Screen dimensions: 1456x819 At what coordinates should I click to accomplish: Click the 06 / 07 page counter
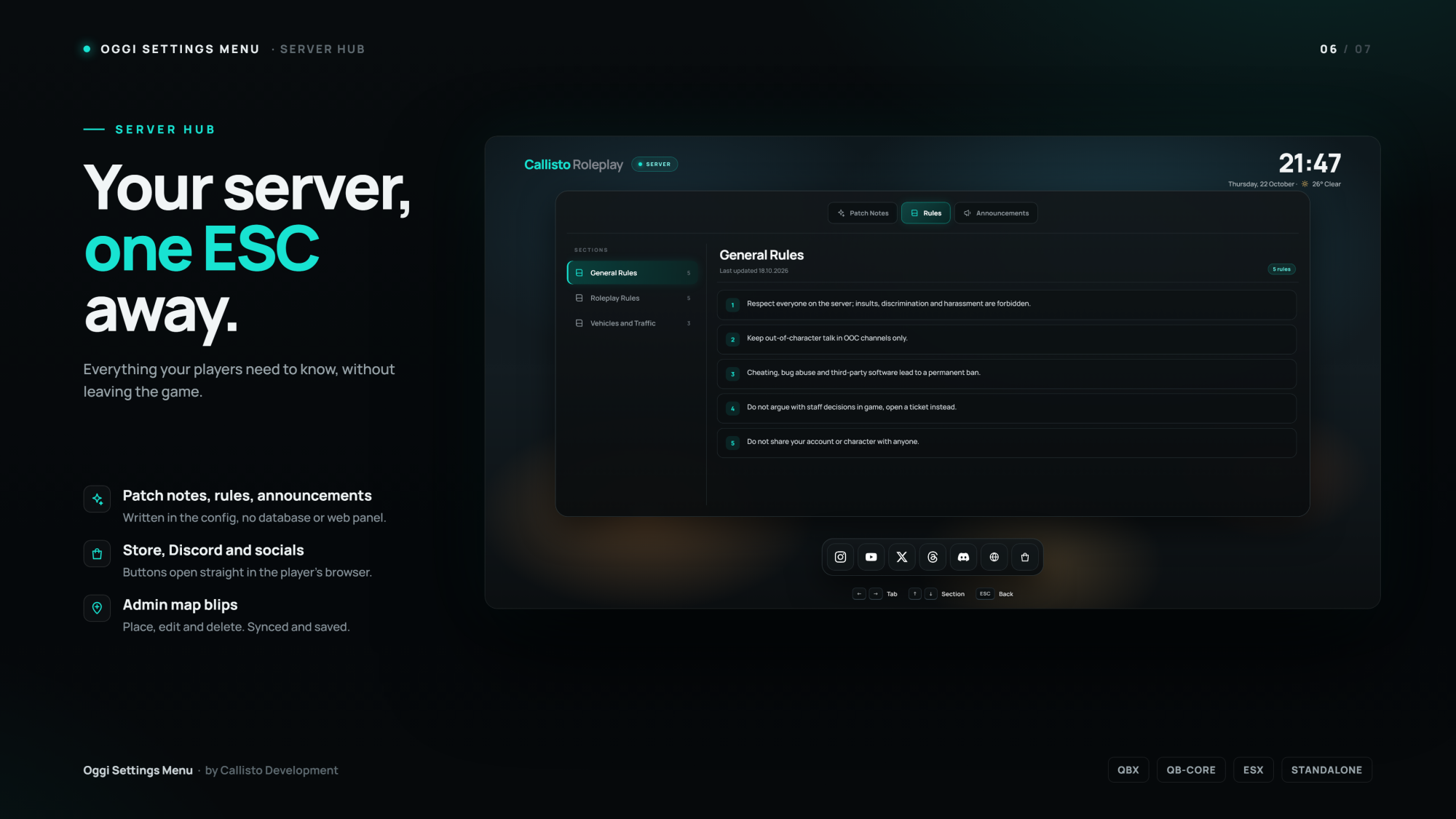(x=1345, y=49)
